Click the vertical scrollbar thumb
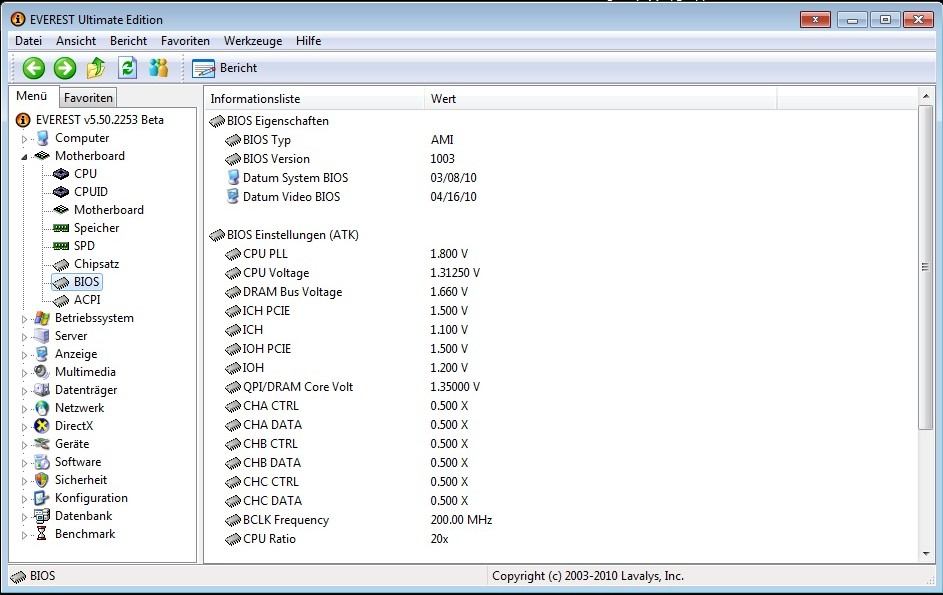Screen dimensions: 943x595 pos(926,267)
